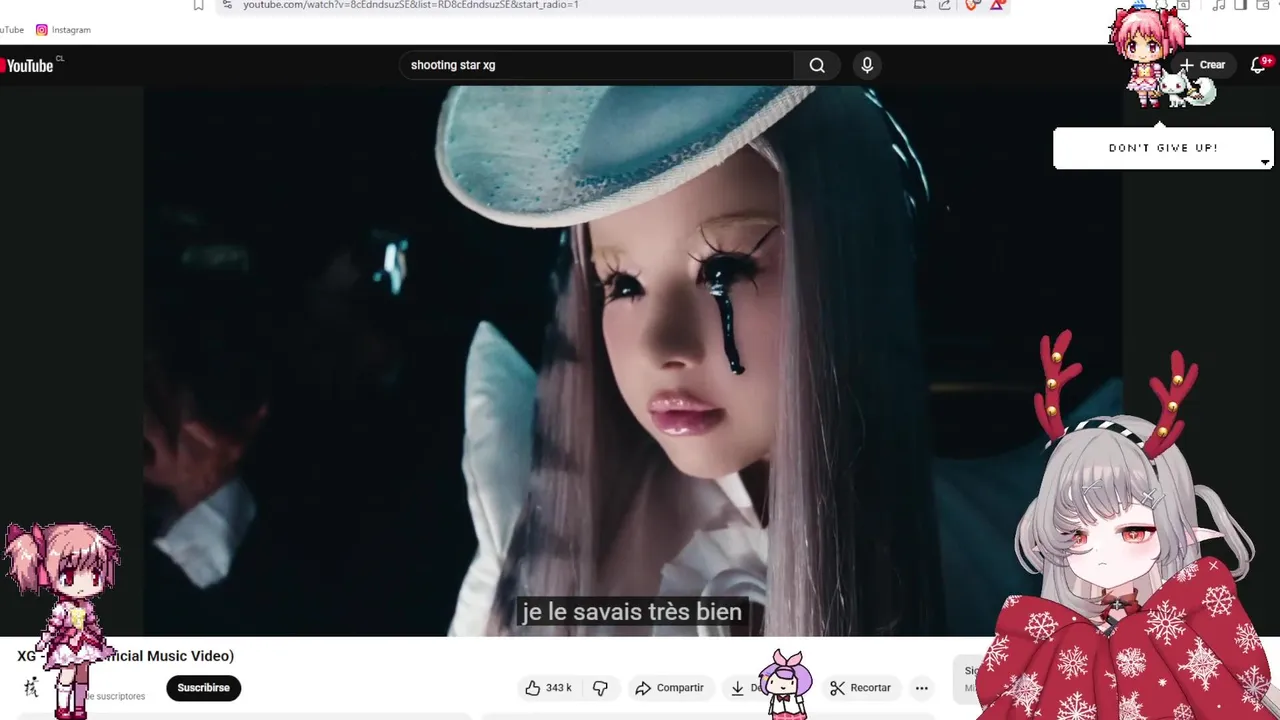The width and height of the screenshot is (1280, 720).
Task: Open the three-dot more actions menu
Action: (922, 688)
